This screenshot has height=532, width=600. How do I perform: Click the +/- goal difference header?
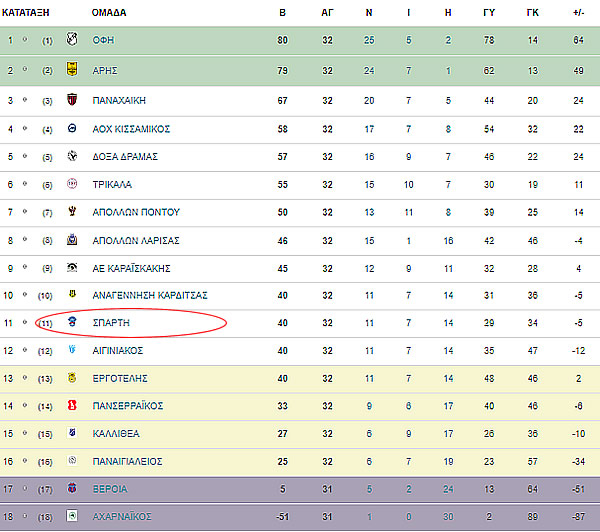(579, 13)
